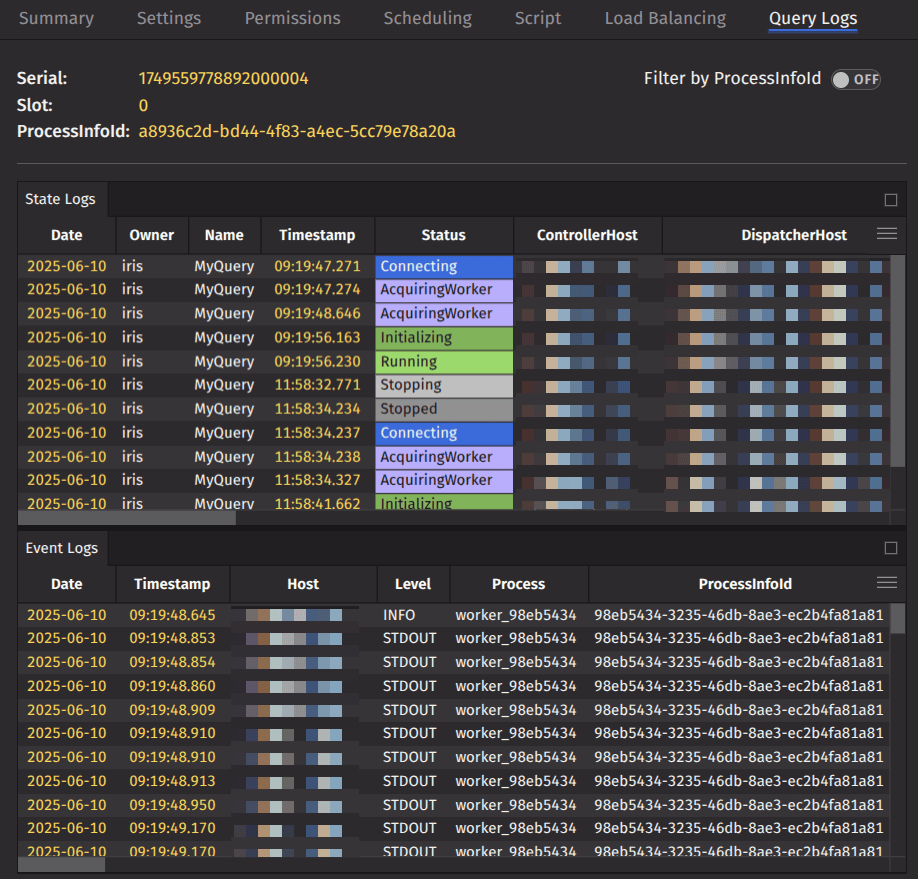918x879 pixels.
Task: Select the Scheduling tab
Action: click(427, 18)
